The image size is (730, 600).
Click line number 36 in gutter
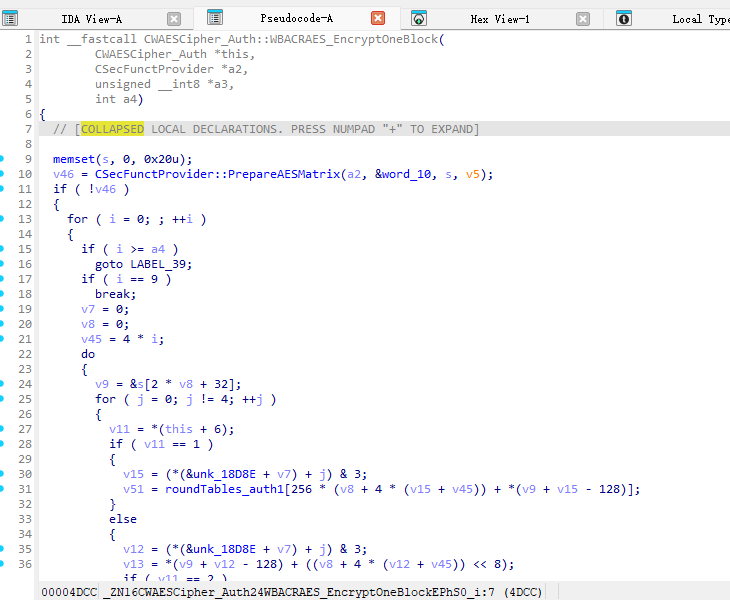pos(25,564)
